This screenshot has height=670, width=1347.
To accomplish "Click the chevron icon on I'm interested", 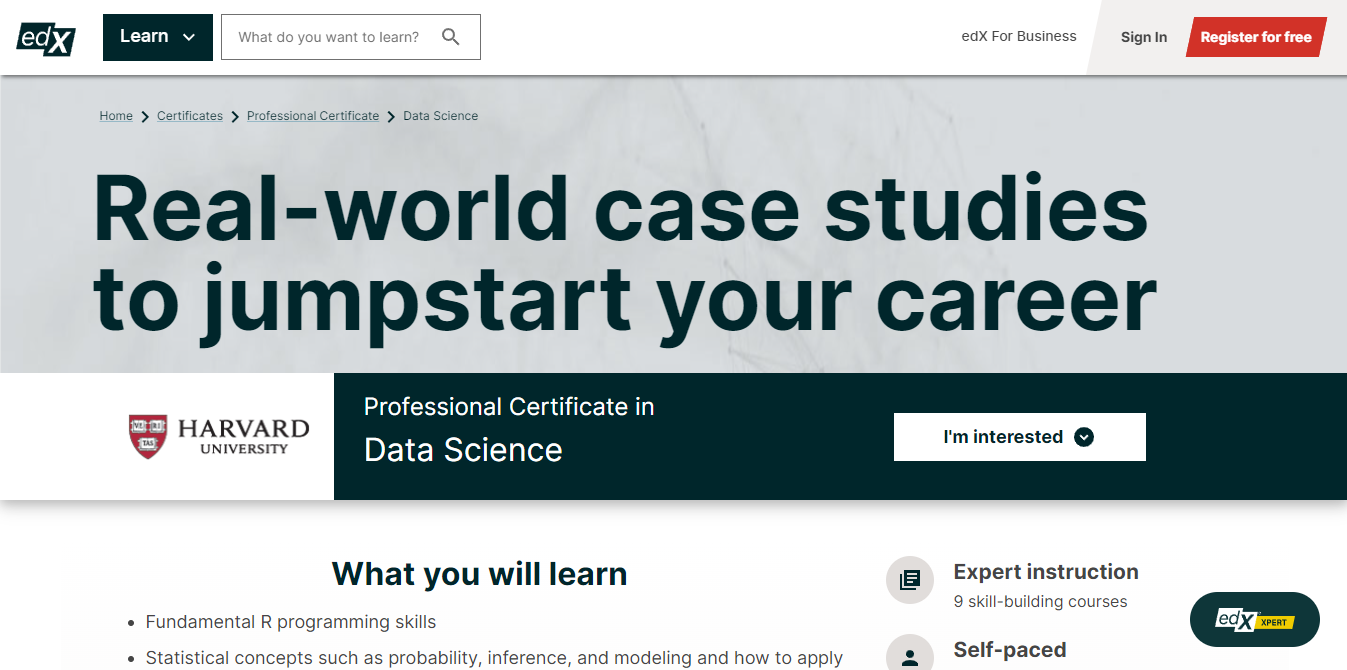I will tap(1084, 437).
